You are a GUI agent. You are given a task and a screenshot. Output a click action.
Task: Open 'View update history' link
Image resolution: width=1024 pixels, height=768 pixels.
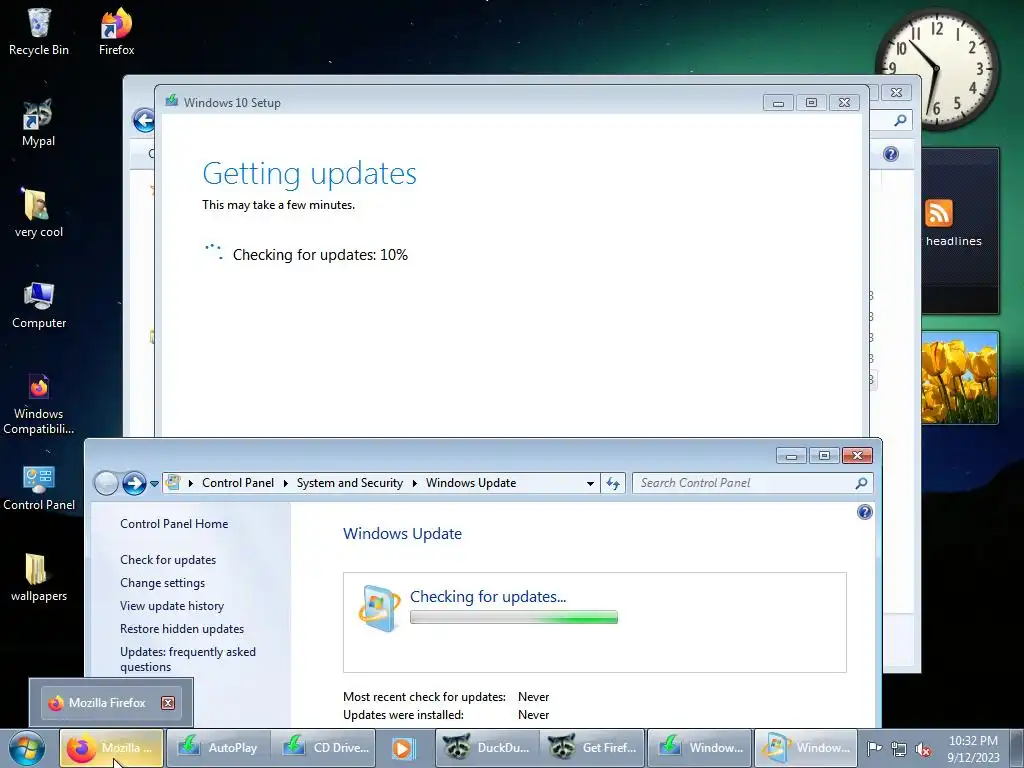pos(172,605)
